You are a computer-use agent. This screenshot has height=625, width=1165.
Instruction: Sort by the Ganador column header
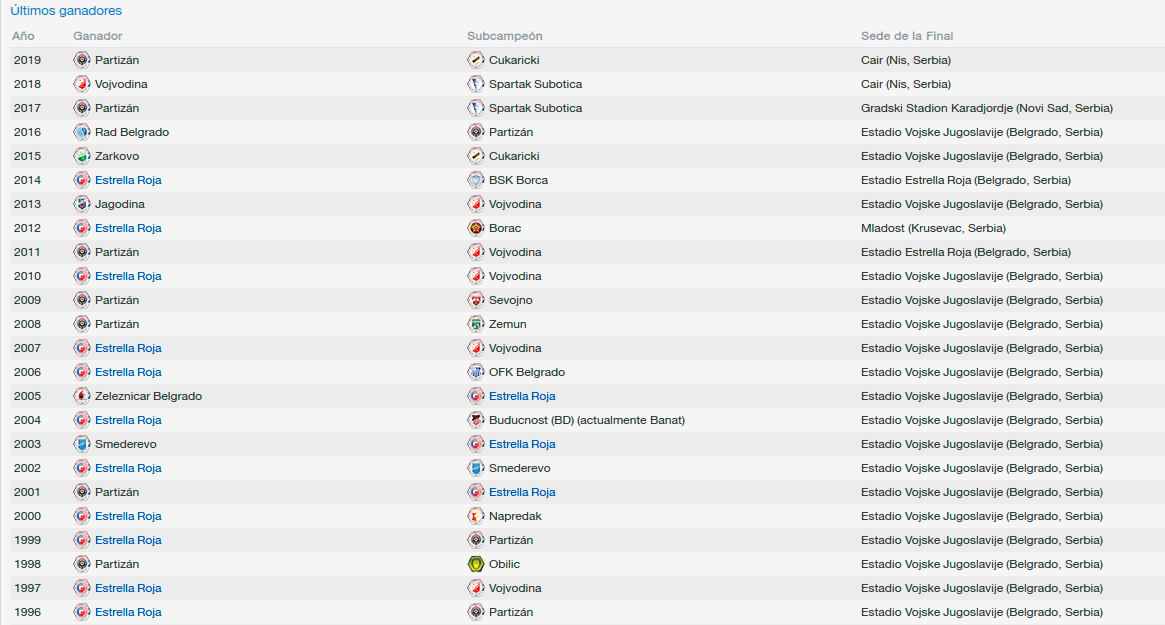click(97, 36)
